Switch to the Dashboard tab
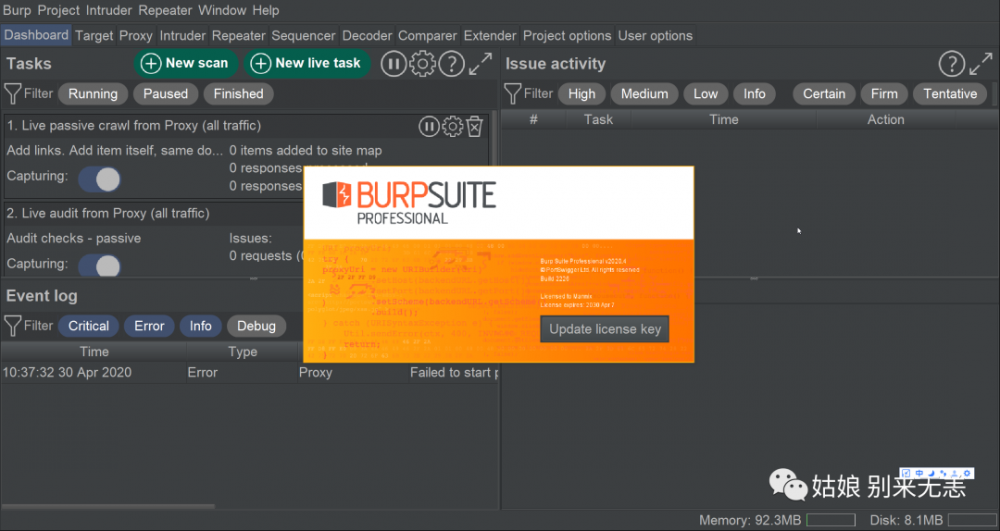 click(x=36, y=35)
